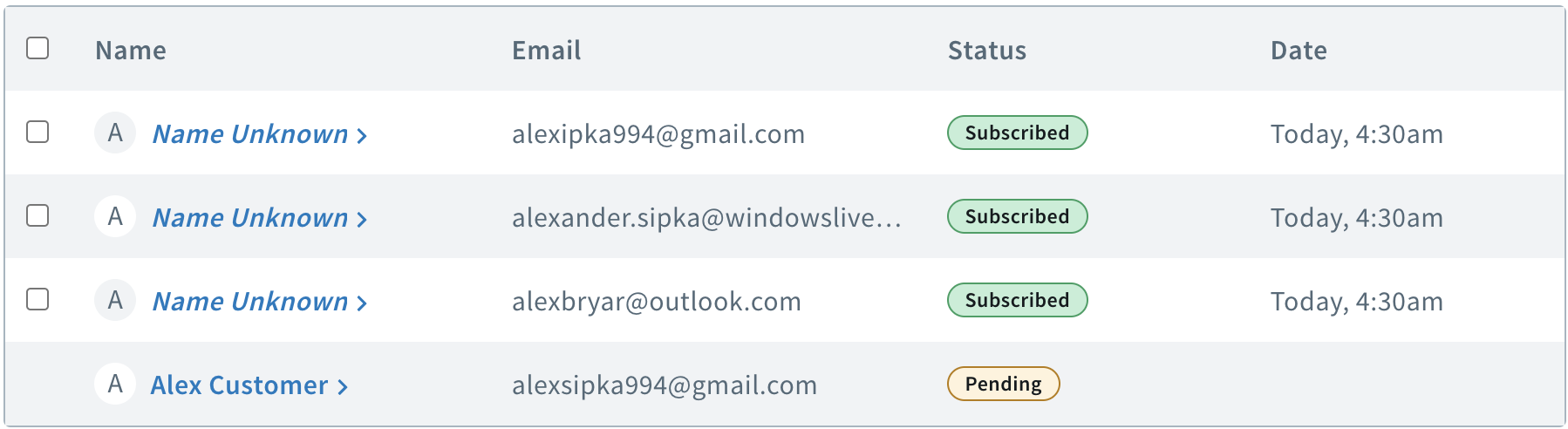
Task: Click chevron next to alexbryar Name Unknown
Action: pyautogui.click(x=362, y=303)
